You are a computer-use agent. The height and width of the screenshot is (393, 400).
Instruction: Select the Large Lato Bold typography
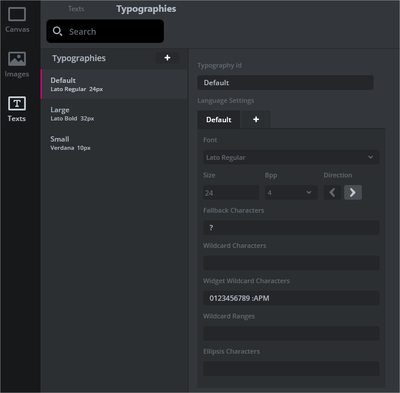(x=114, y=114)
